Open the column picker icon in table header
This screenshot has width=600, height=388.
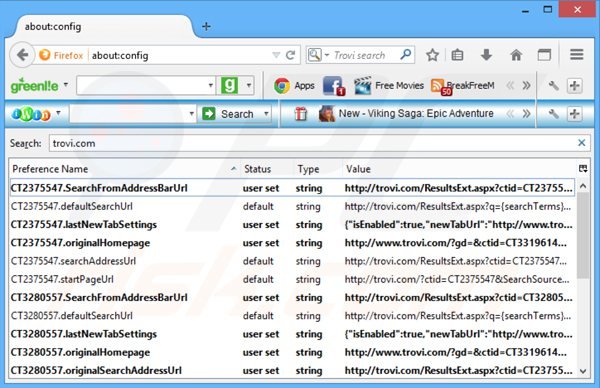tap(583, 169)
